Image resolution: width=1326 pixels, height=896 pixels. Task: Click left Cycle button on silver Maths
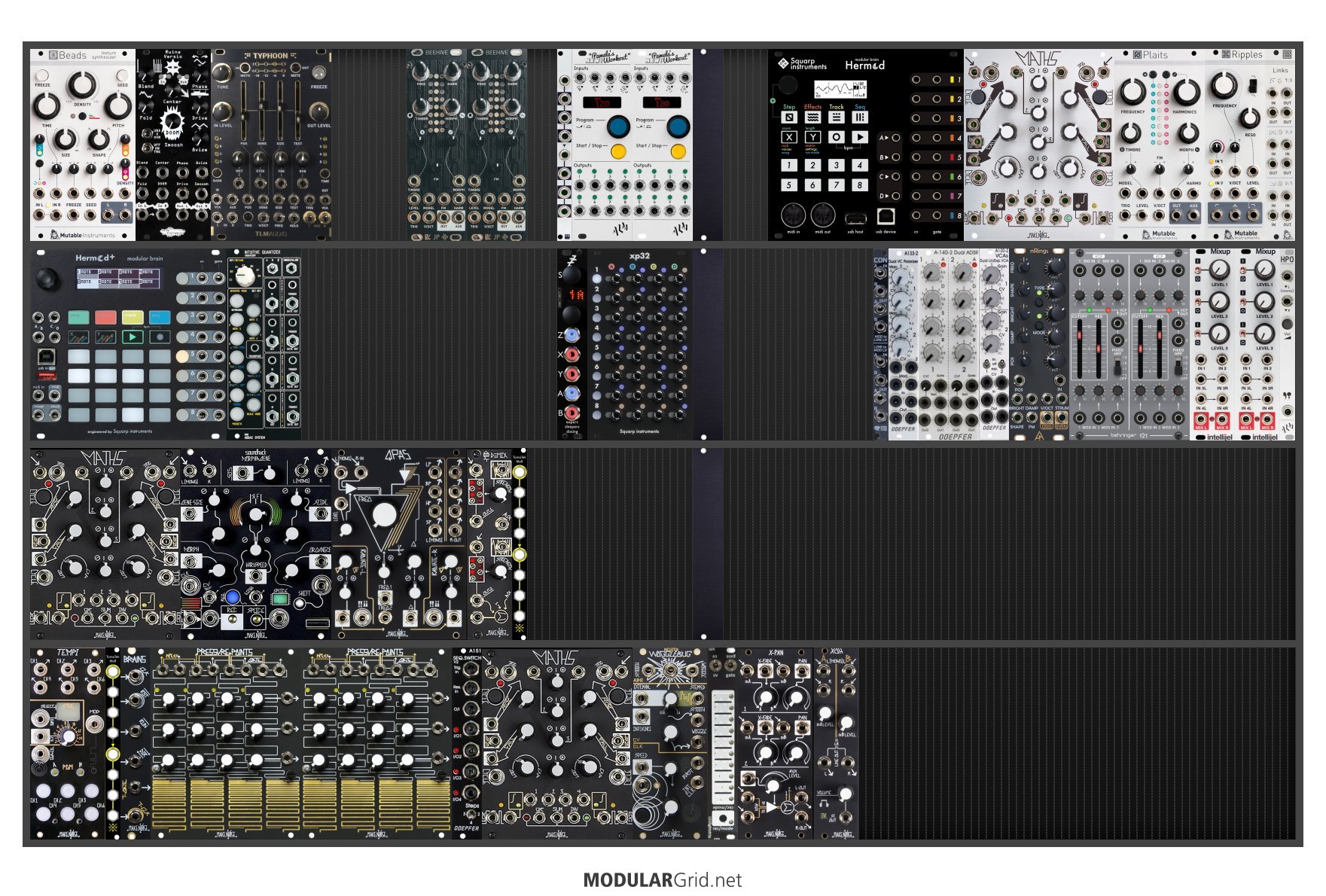click(980, 98)
